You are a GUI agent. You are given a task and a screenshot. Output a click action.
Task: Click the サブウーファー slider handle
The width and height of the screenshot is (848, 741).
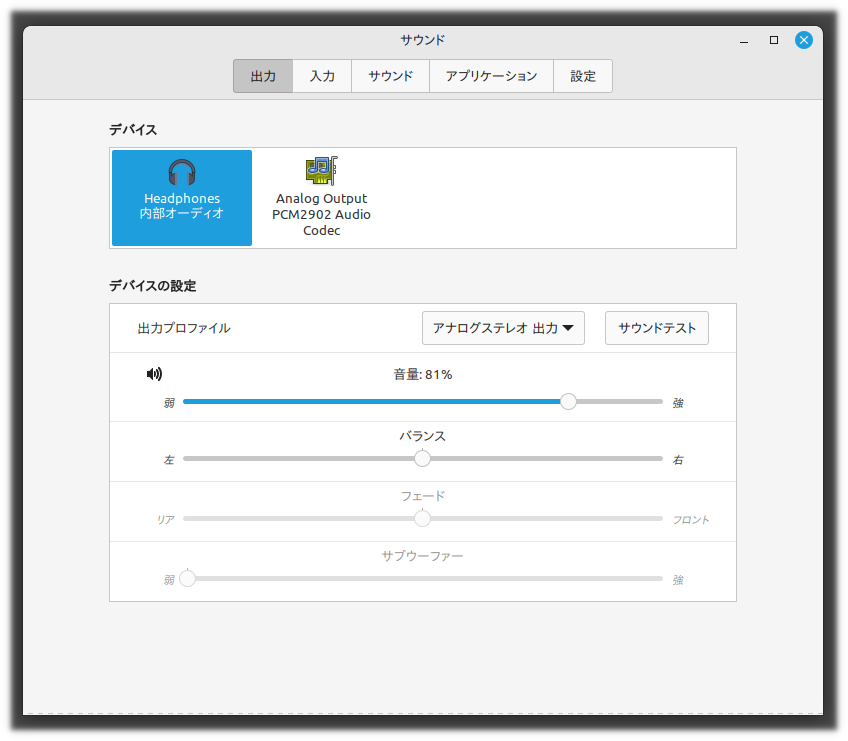187,578
